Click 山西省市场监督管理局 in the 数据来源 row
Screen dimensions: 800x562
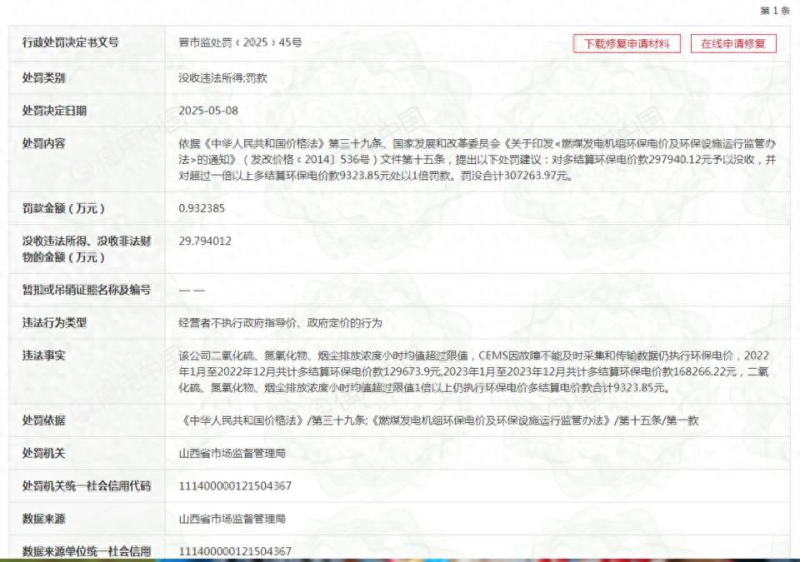[232, 519]
